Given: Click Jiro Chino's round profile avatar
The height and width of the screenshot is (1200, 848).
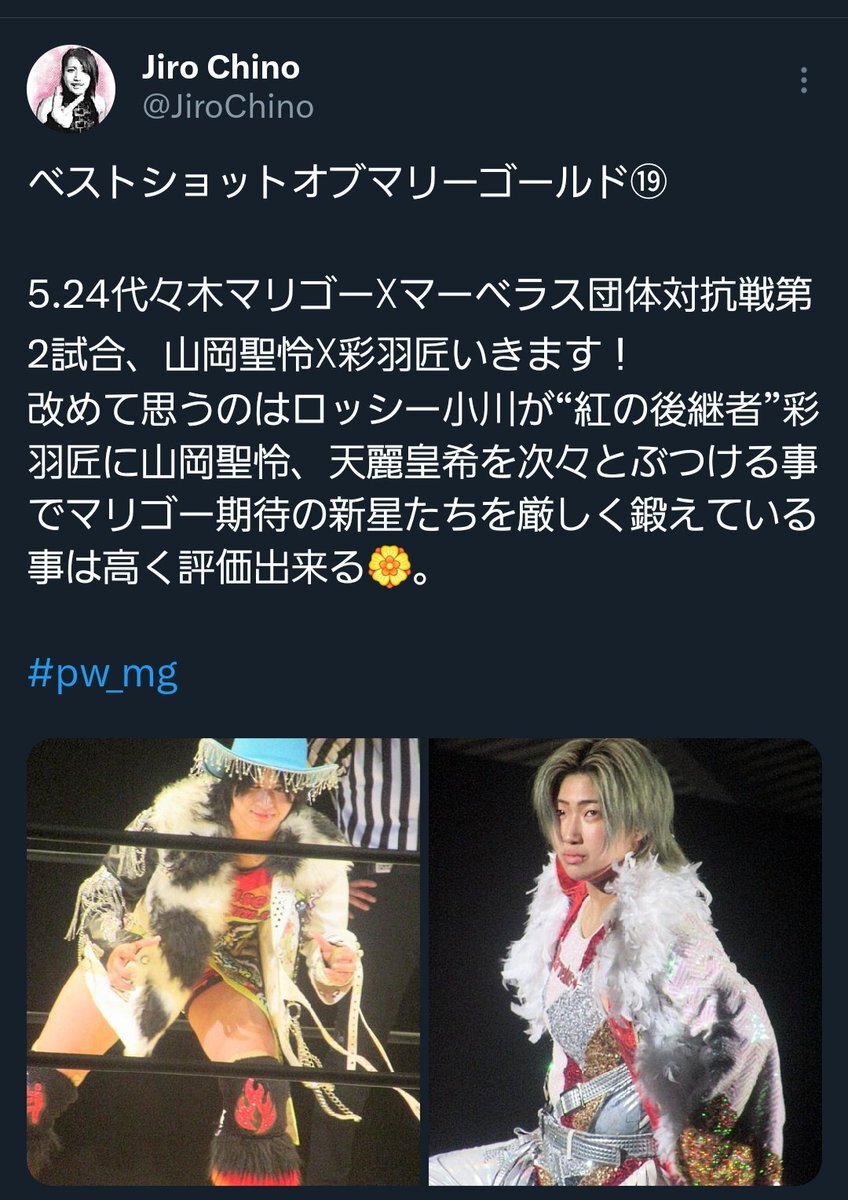Looking at the screenshot, I should 70,88.
